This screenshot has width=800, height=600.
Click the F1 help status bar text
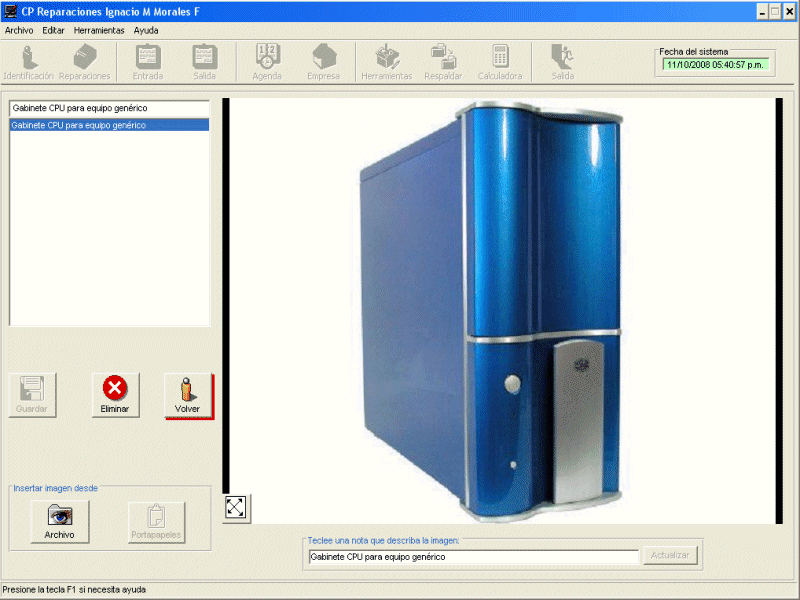point(74,590)
